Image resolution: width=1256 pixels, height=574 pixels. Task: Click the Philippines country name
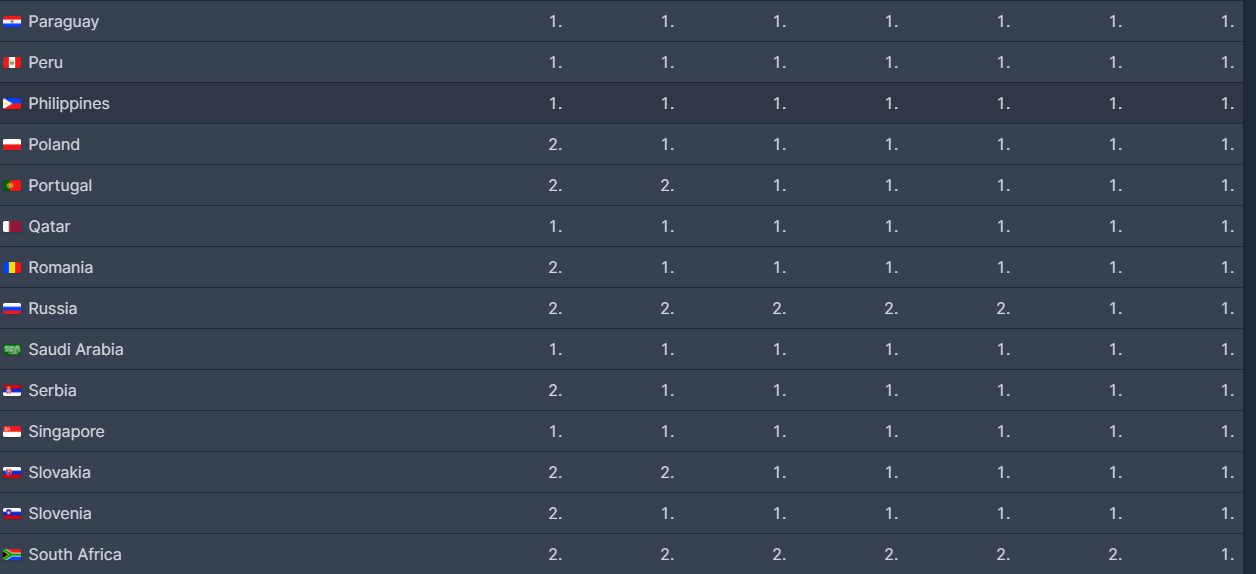point(68,103)
